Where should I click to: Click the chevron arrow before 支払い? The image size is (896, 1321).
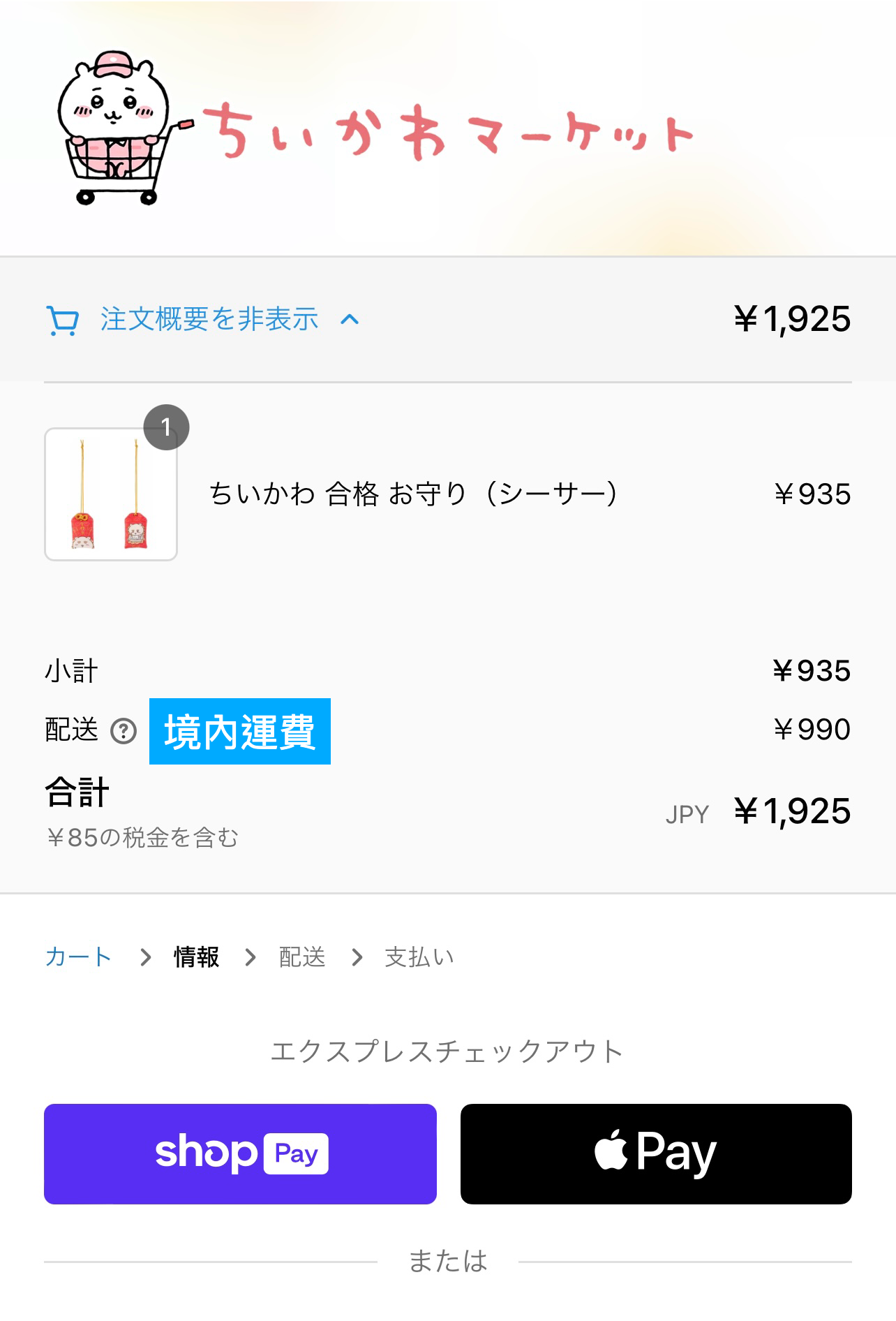click(x=357, y=957)
